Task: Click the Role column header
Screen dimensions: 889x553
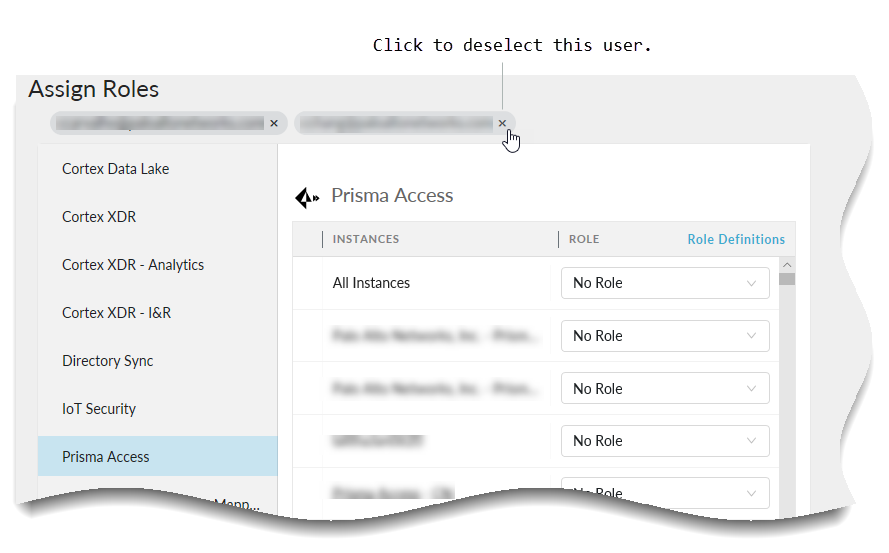Action: pos(584,239)
